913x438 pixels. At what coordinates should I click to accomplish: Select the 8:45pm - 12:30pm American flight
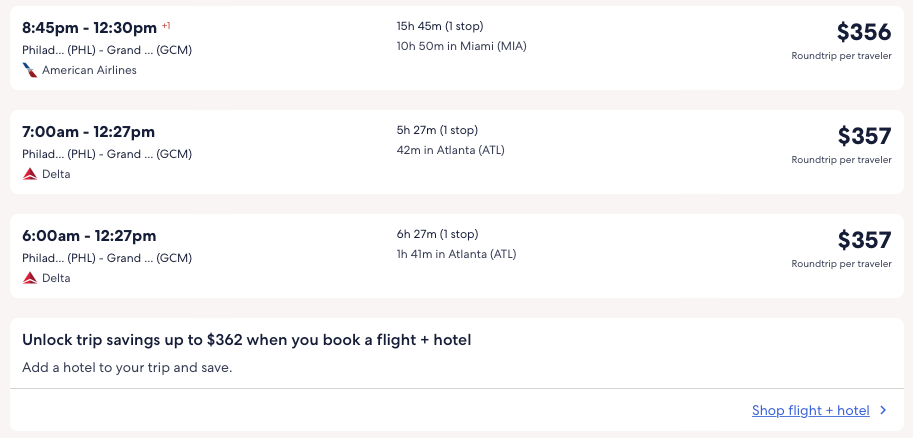[x=90, y=28]
